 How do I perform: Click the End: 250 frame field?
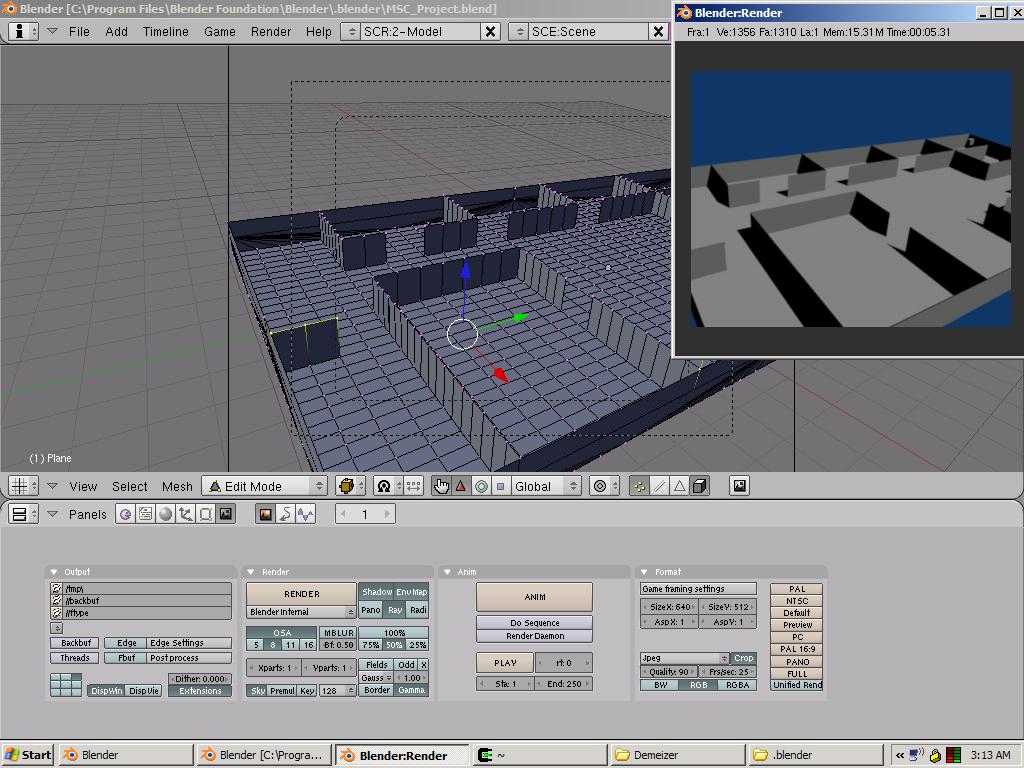tap(564, 684)
